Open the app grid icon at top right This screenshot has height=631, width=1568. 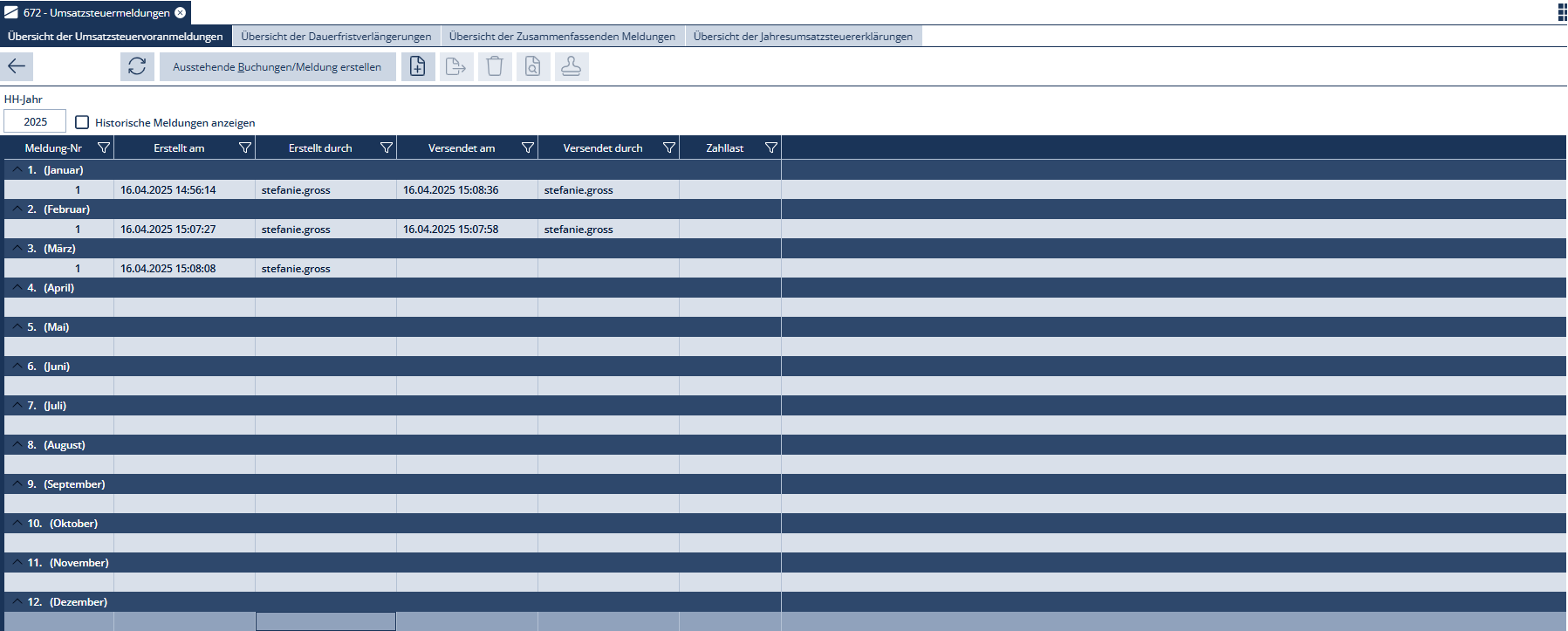(1562, 12)
